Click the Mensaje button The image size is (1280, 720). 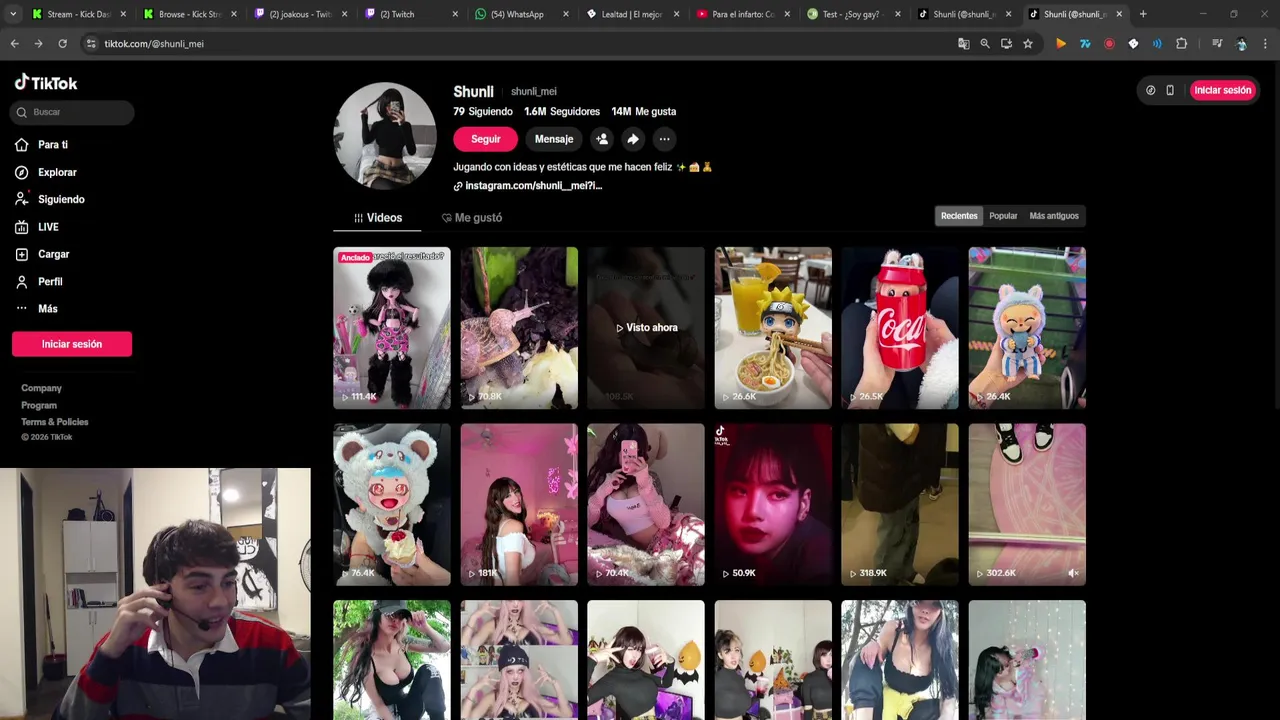pyautogui.click(x=554, y=139)
